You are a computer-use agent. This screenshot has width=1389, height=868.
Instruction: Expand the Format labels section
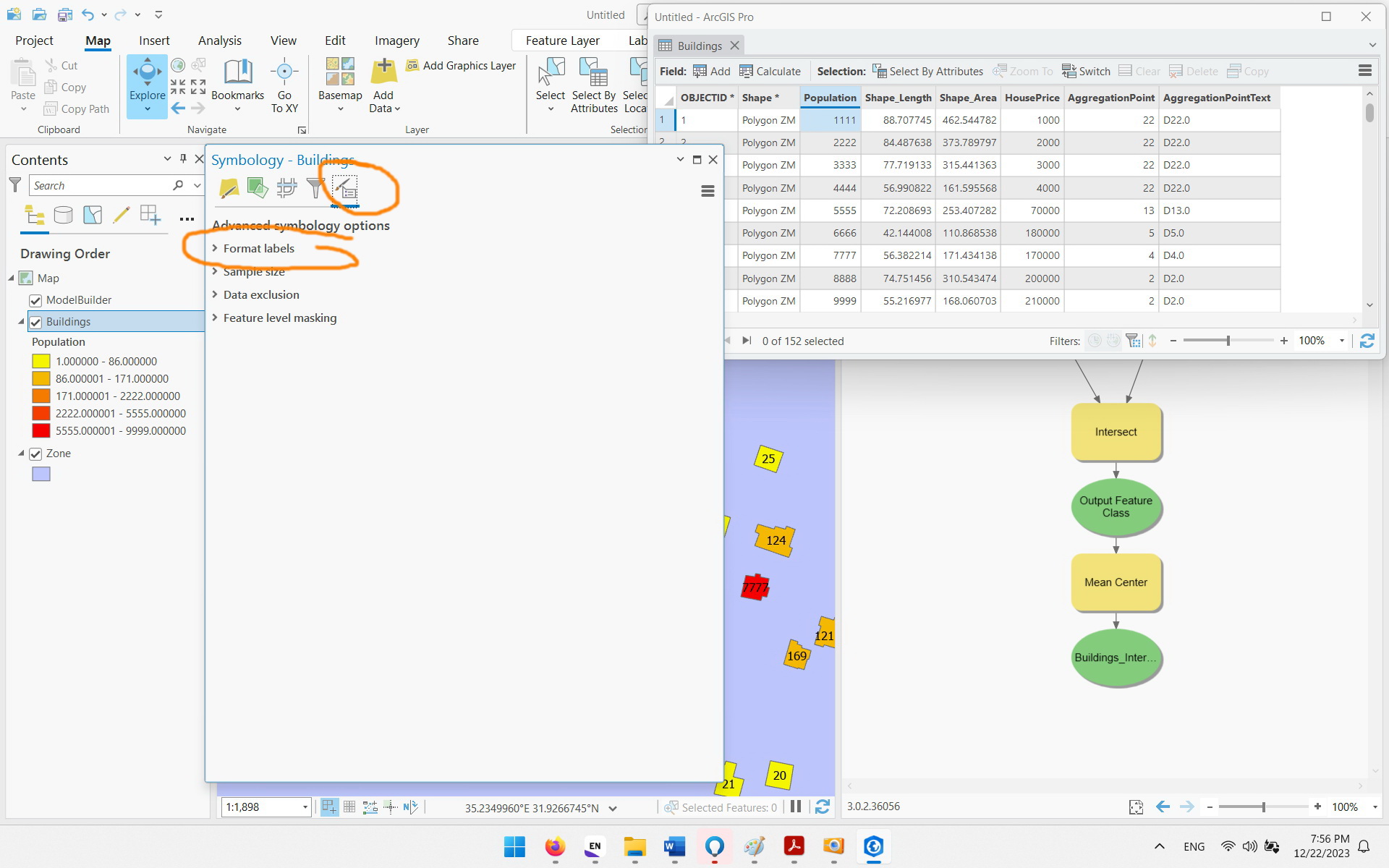259,248
